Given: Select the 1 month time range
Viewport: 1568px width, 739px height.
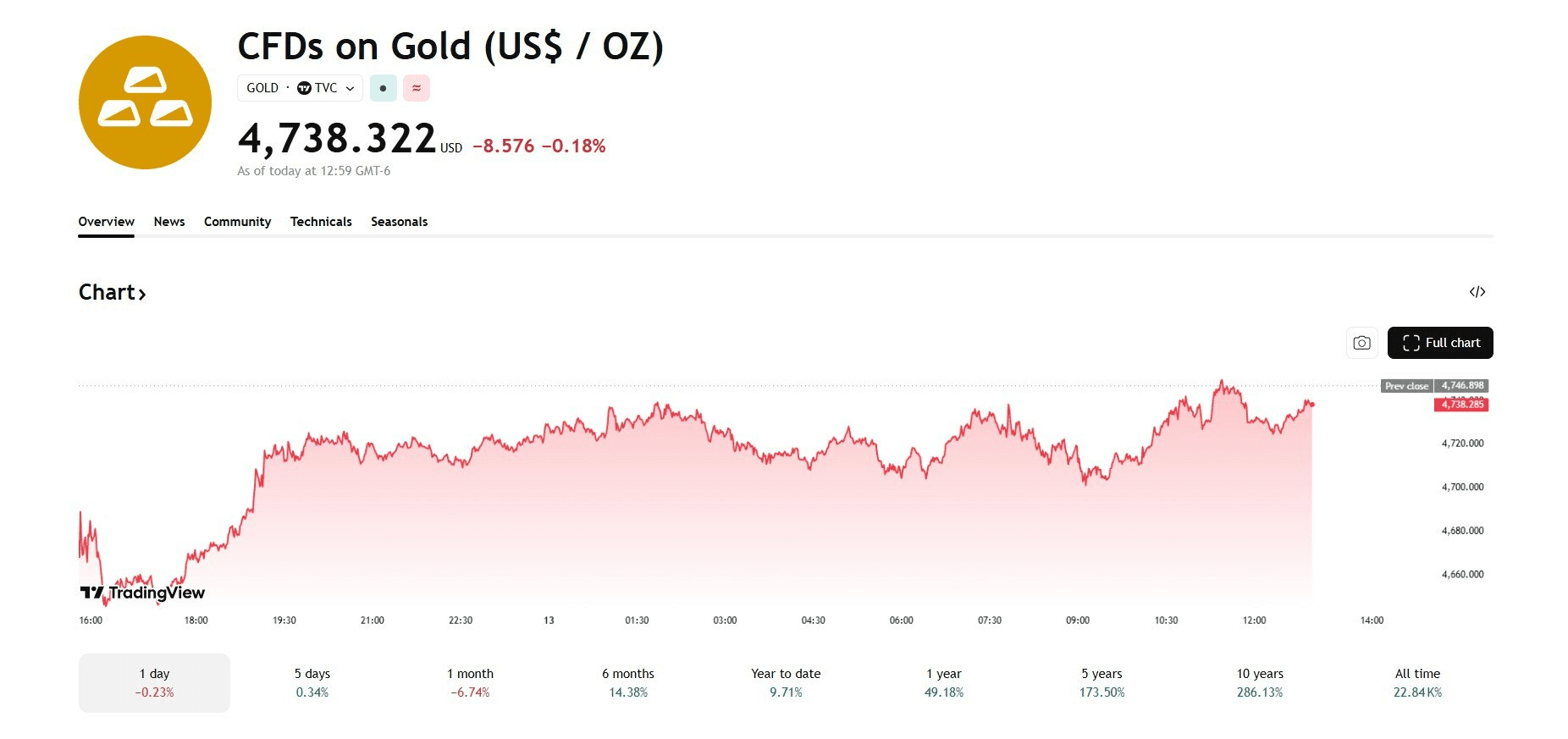Looking at the screenshot, I should [x=470, y=682].
